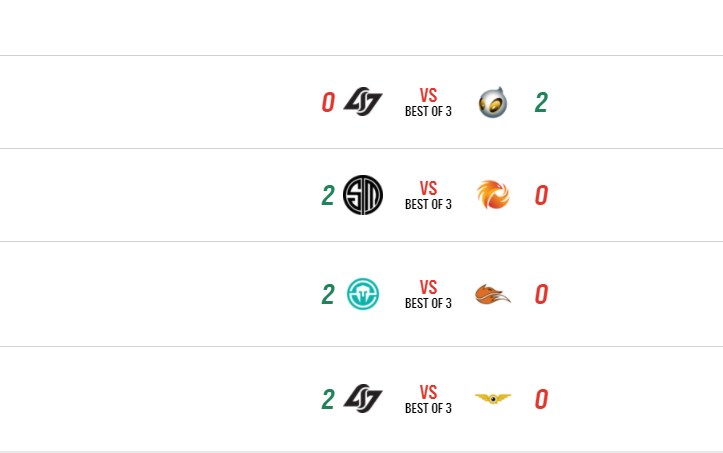723x453 pixels.
Task: Open the CLG vs FlyQuest 'VS' match link
Action: pyautogui.click(x=428, y=399)
